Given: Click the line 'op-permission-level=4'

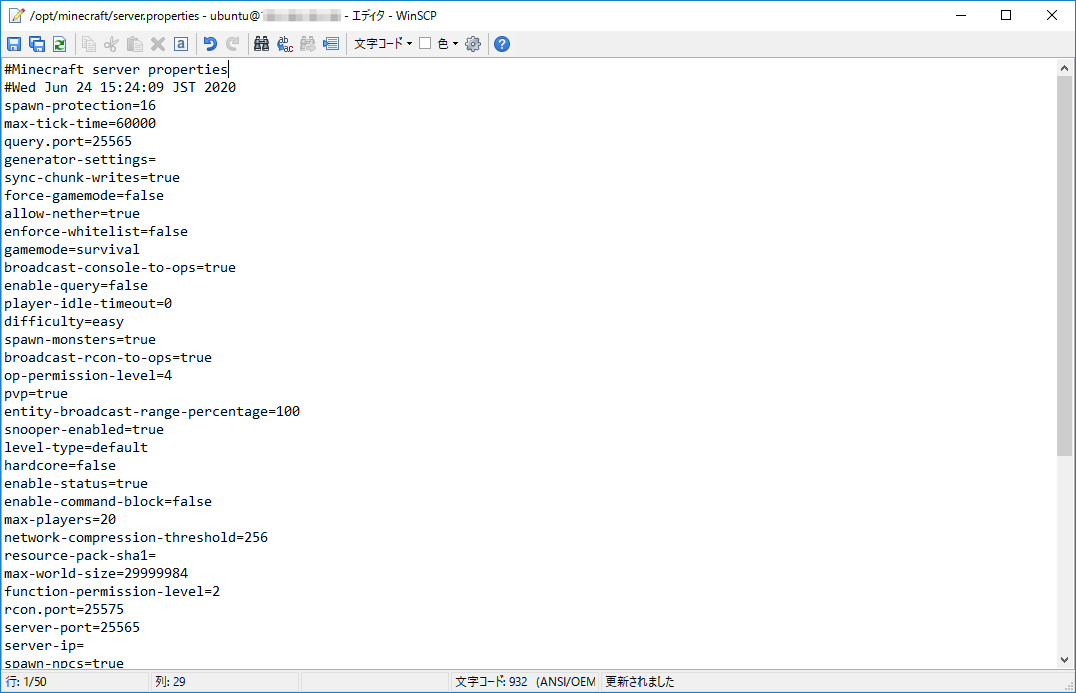Looking at the screenshot, I should [88, 375].
